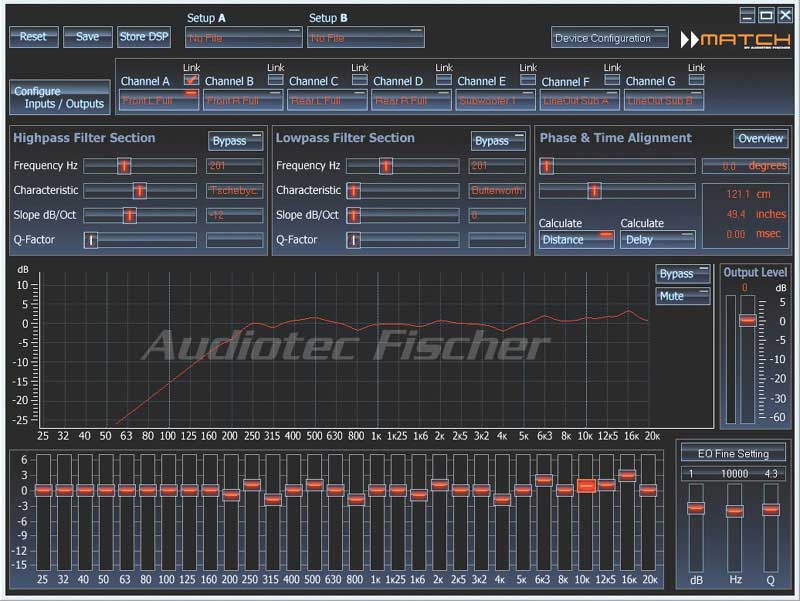The image size is (800, 601).
Task: Click the Lowpass Slope dB/Oct slider handle
Action: 354,215
